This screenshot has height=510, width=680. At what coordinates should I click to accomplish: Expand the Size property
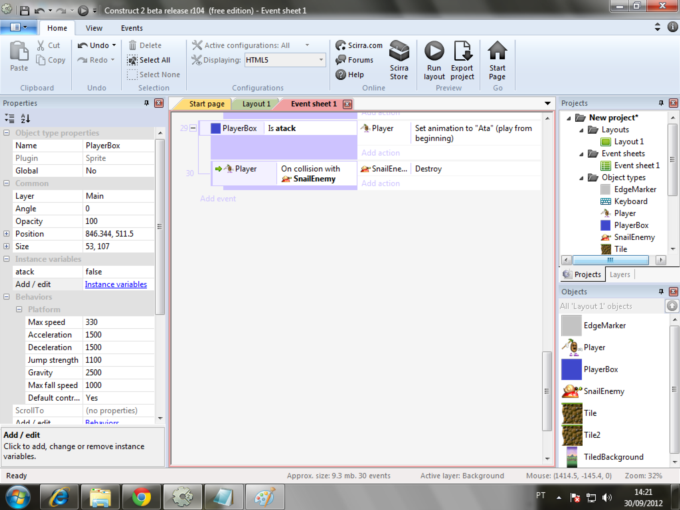click(x=7, y=246)
